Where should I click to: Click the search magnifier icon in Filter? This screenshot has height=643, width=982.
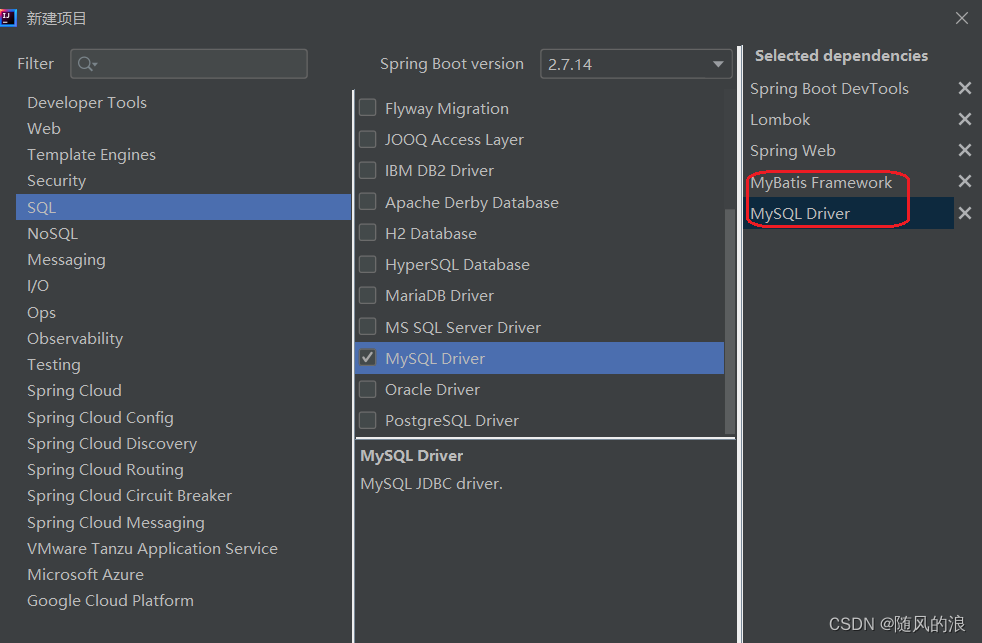click(86, 64)
